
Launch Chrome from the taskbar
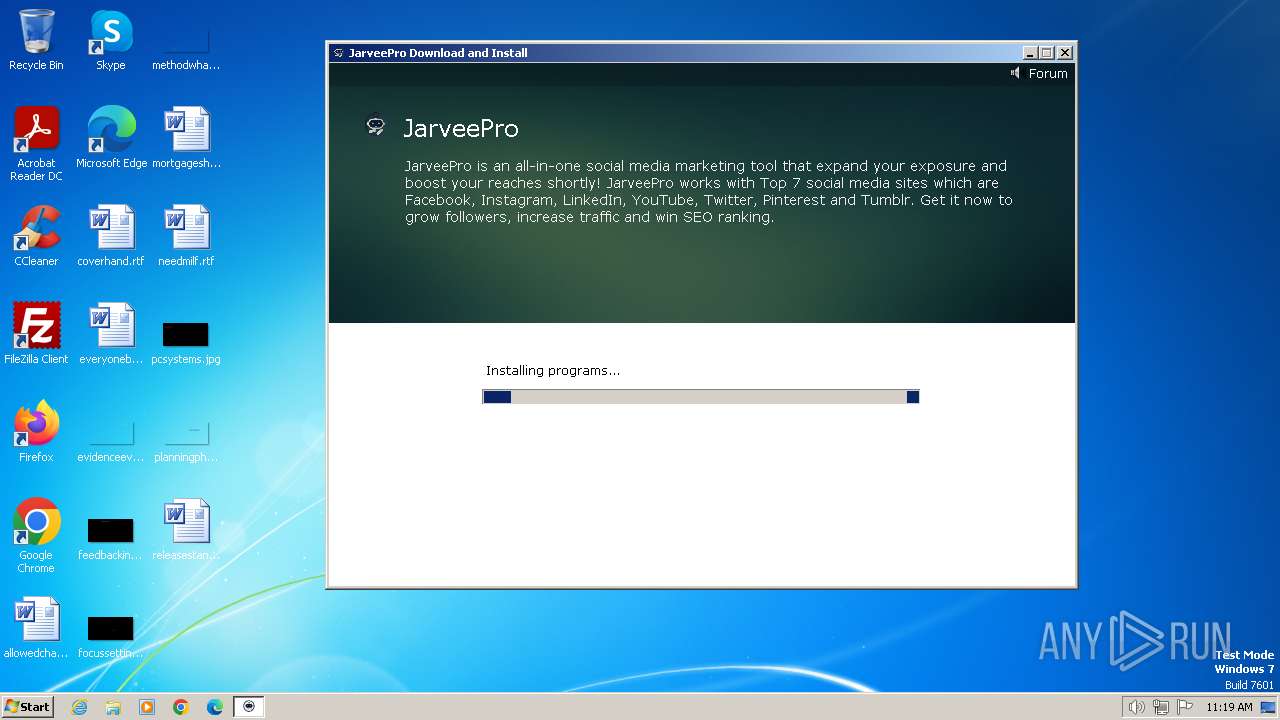[x=181, y=707]
